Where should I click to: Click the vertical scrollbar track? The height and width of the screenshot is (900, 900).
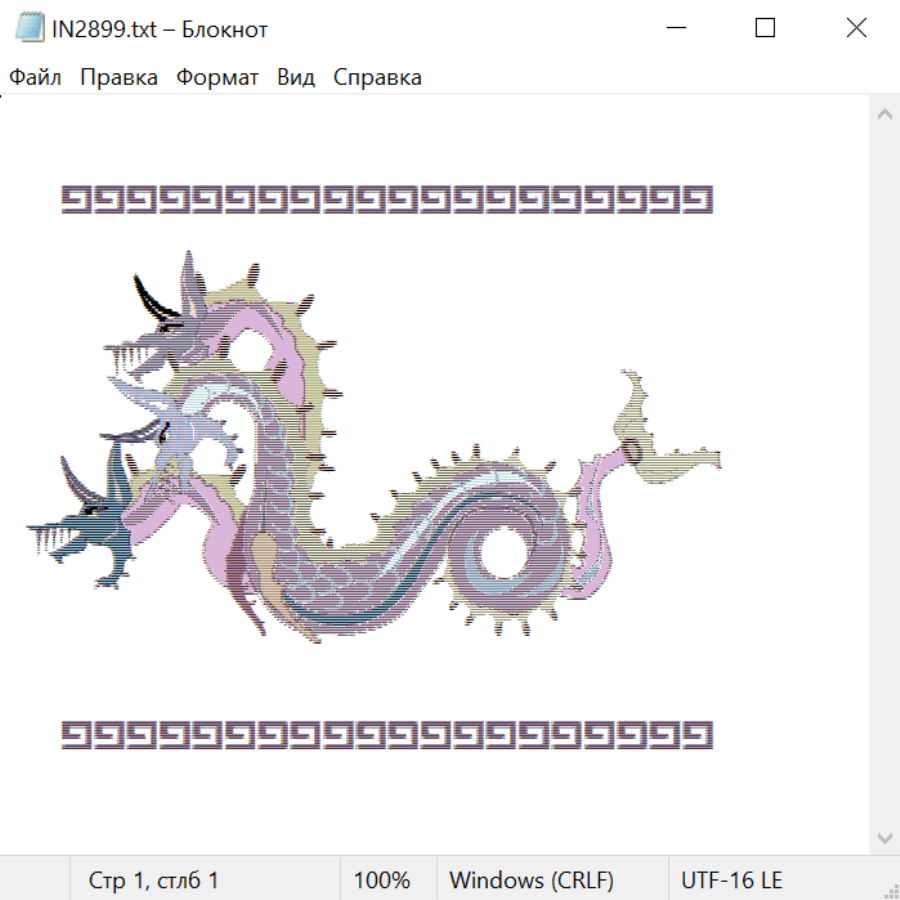pos(884,475)
